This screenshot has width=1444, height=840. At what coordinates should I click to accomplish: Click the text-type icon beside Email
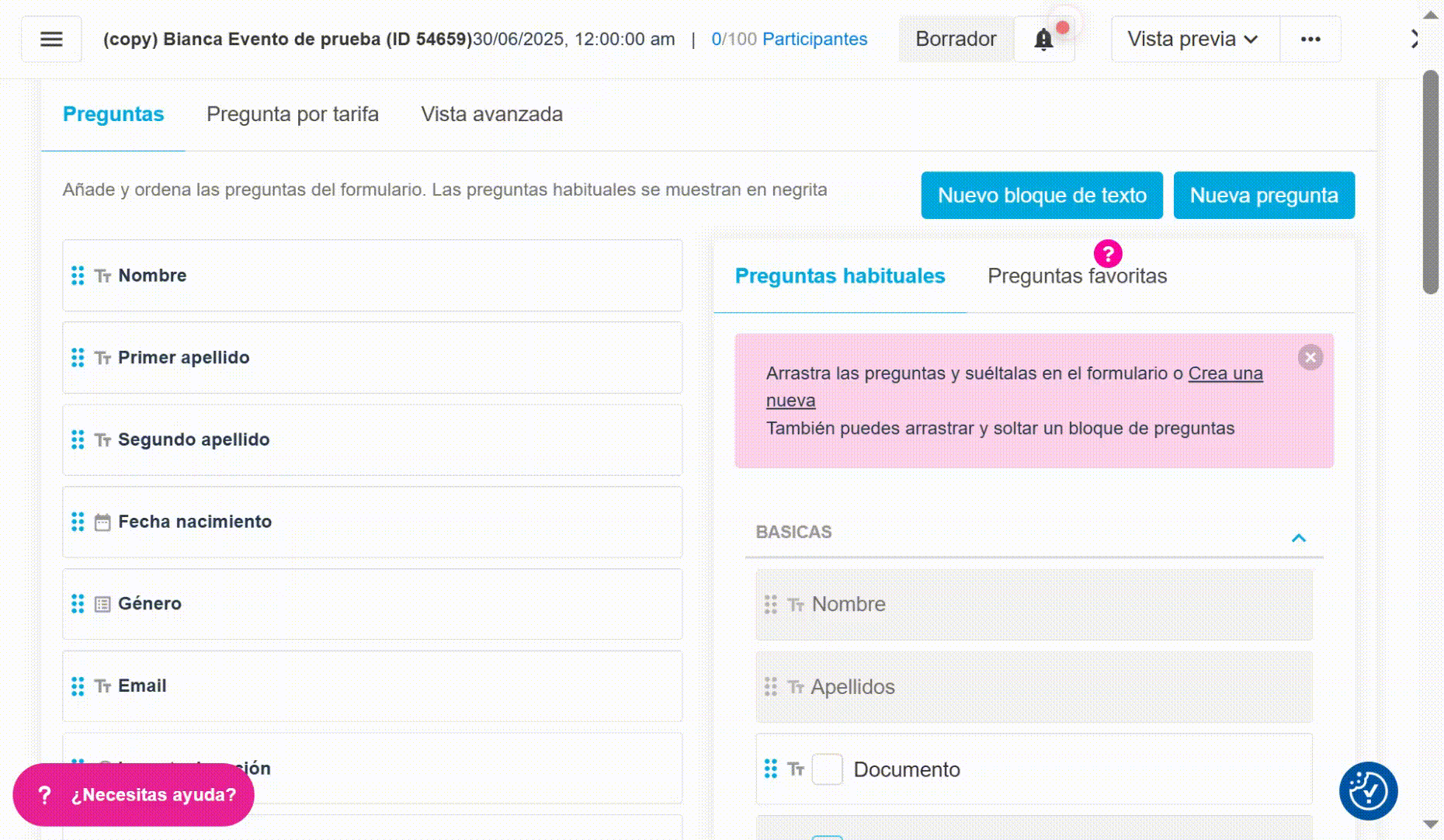click(102, 686)
